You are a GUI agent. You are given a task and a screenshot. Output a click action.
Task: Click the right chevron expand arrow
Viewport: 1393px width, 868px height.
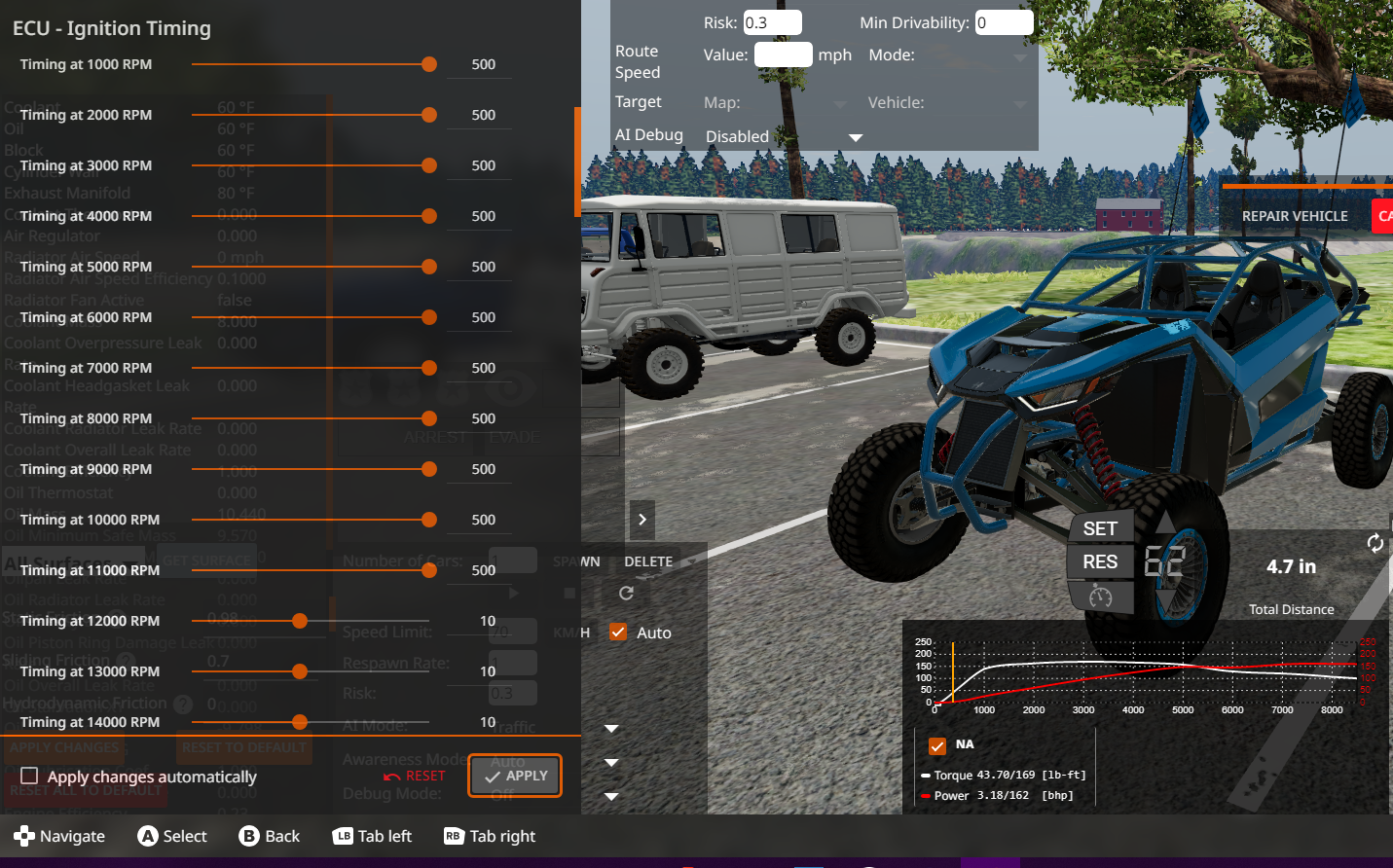pos(642,520)
